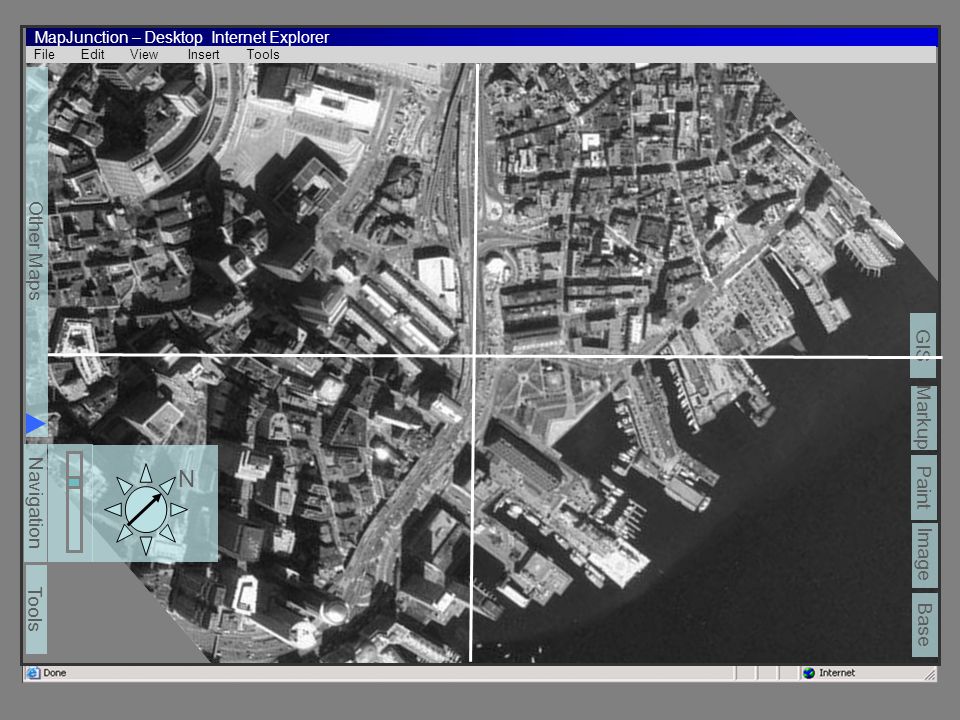Open the Tools menu in menu bar
Screen dimensions: 960x720
(263, 54)
